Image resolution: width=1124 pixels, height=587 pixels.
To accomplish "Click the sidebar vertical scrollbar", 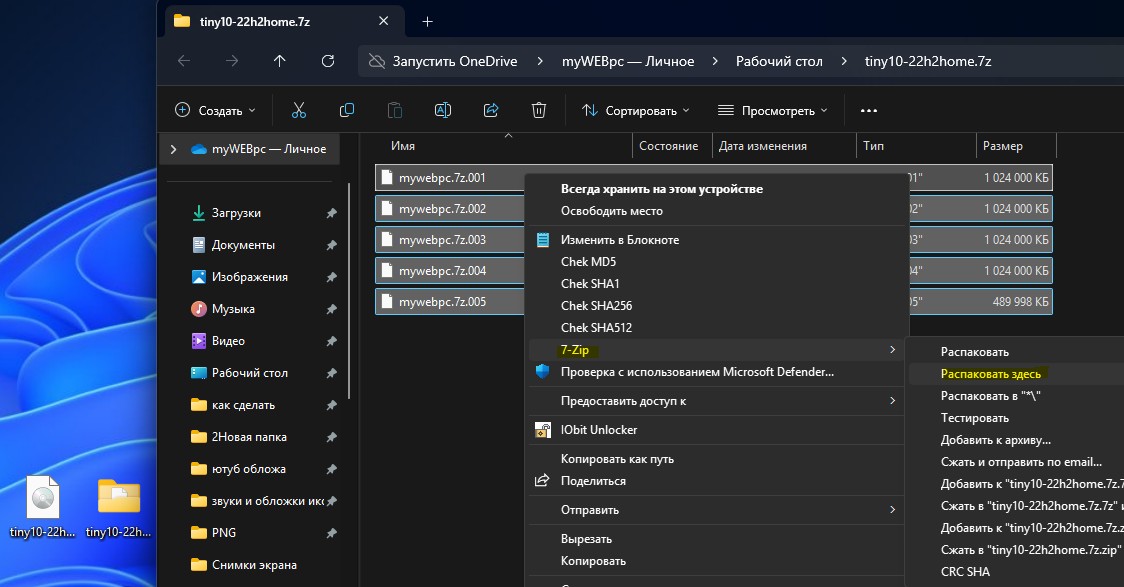I will point(350,290).
